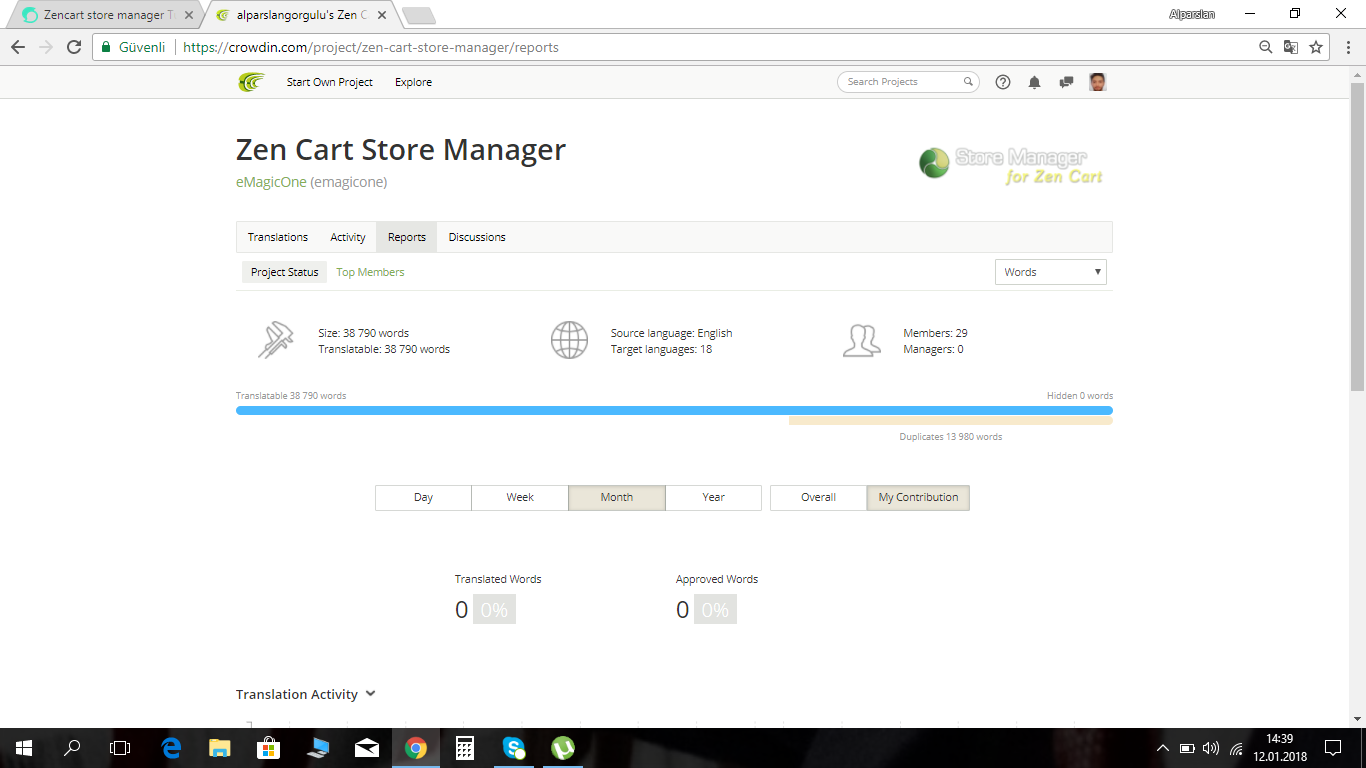Click the secure padlock icon
Image resolution: width=1366 pixels, height=768 pixels.
[106, 47]
